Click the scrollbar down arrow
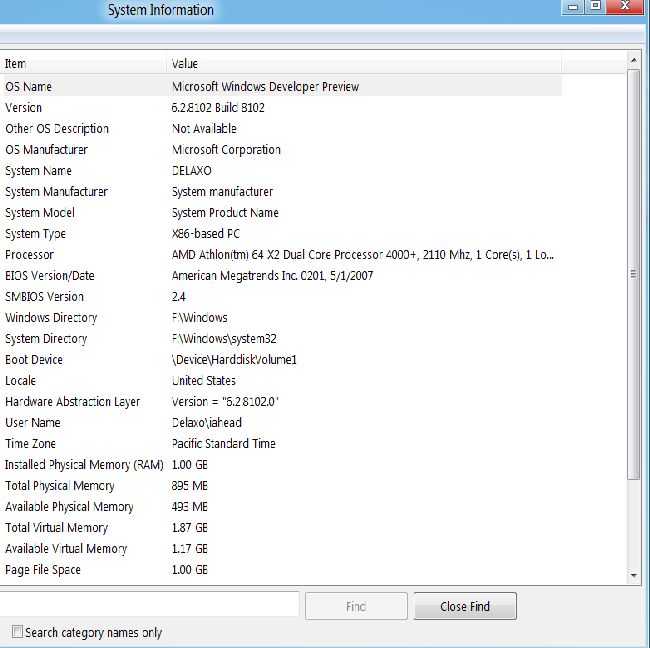This screenshot has height=648, width=650. pos(633,575)
